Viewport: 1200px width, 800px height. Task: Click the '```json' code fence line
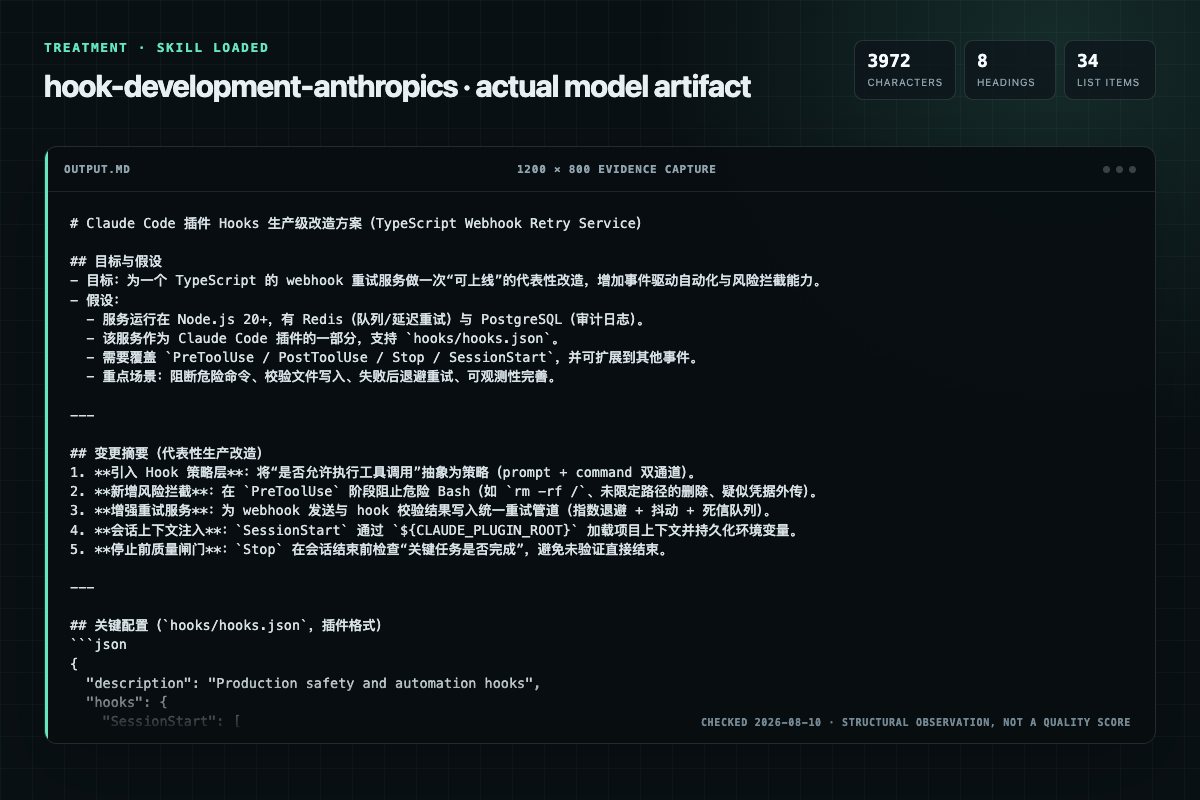(x=98, y=645)
